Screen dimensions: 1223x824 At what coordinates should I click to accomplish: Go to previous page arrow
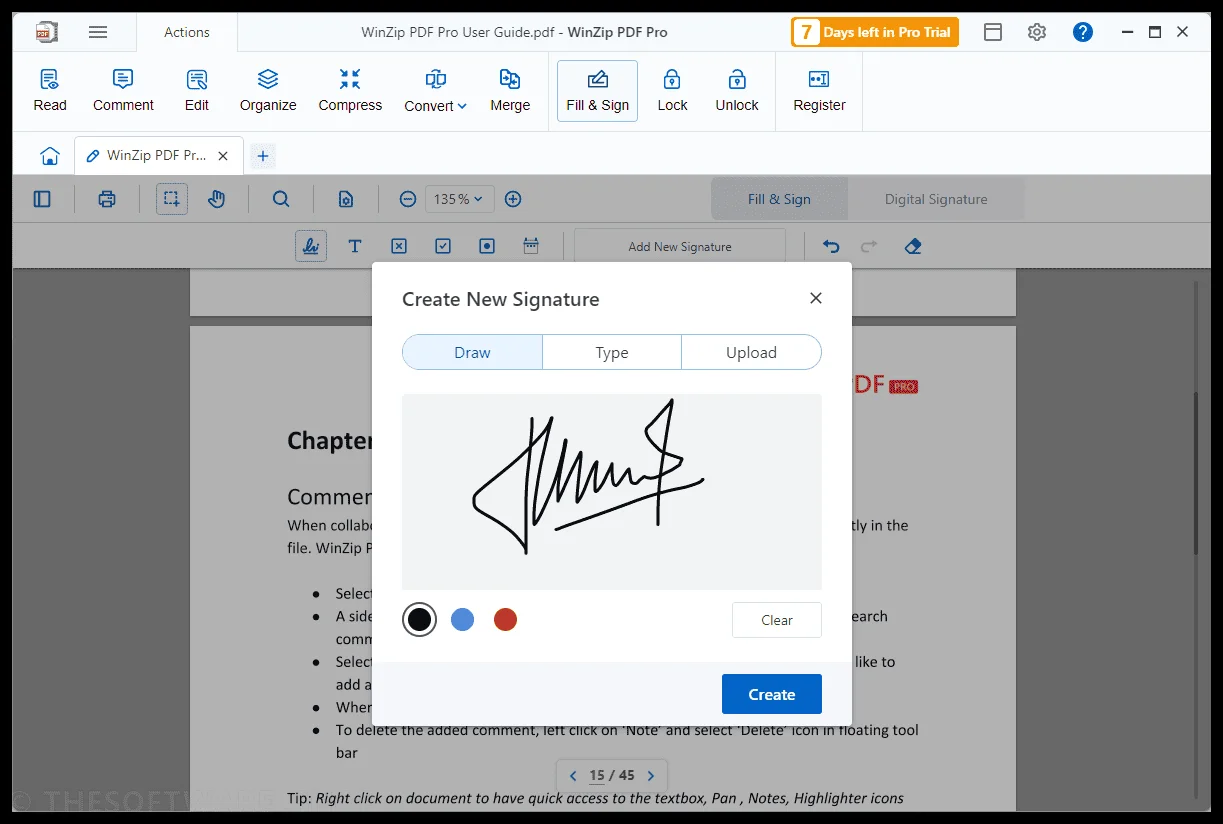573,775
